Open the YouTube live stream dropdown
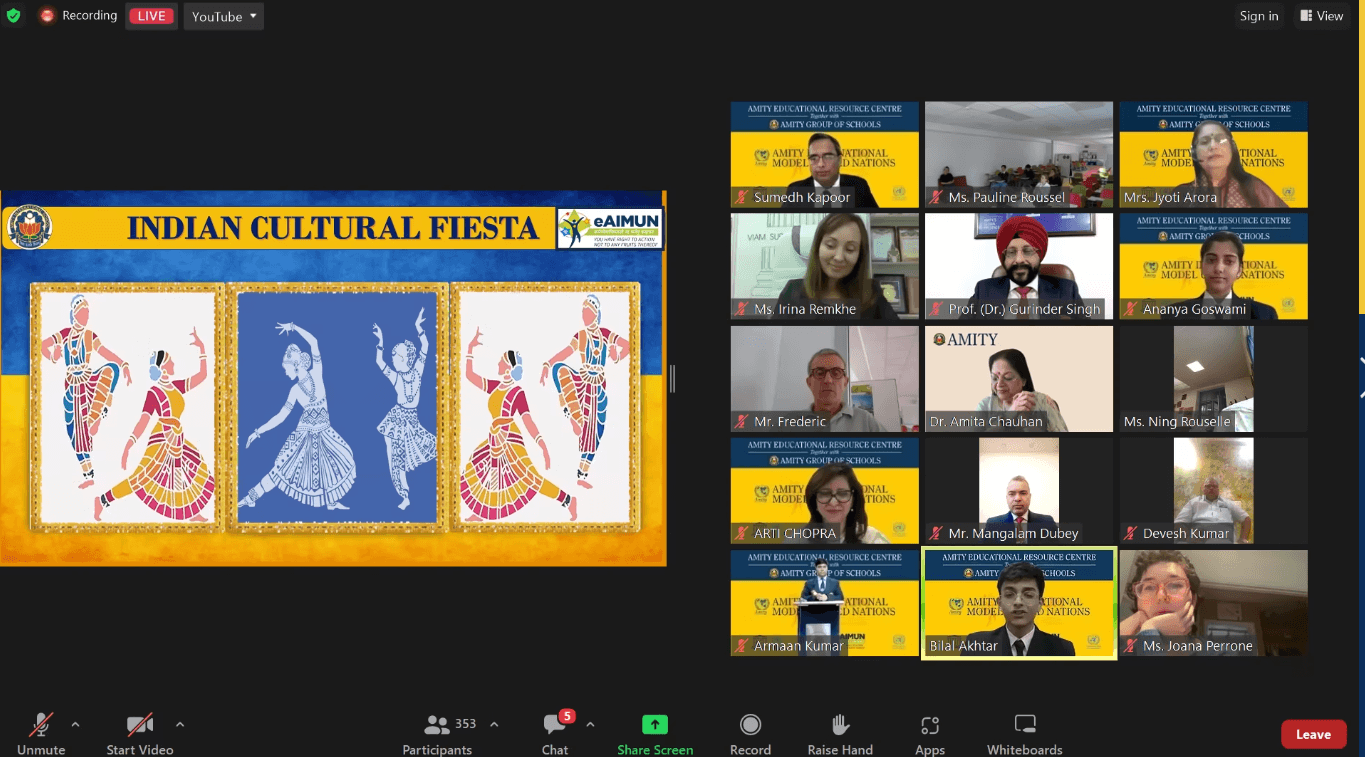This screenshot has width=1365, height=757. tap(224, 16)
